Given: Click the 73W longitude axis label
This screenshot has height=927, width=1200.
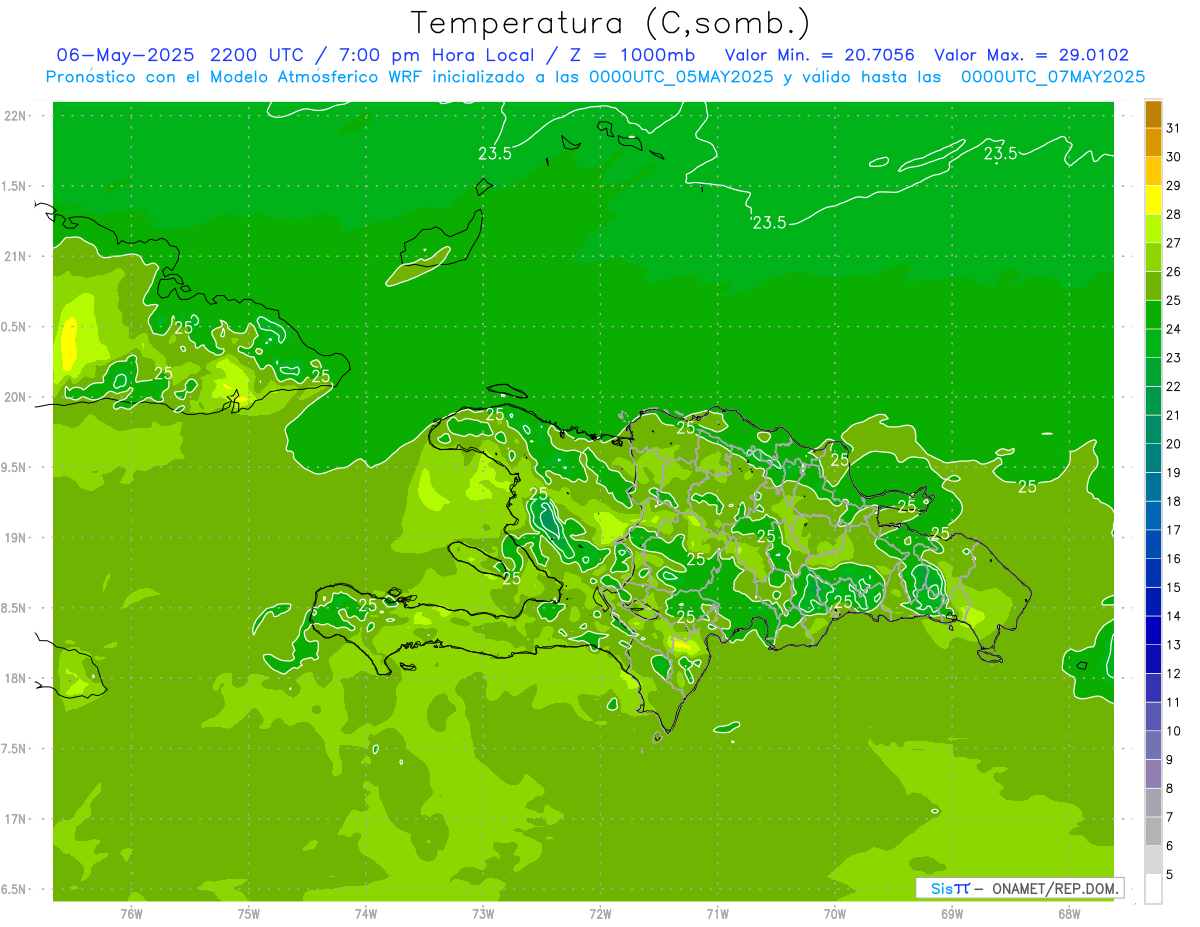Looking at the screenshot, I should [483, 913].
